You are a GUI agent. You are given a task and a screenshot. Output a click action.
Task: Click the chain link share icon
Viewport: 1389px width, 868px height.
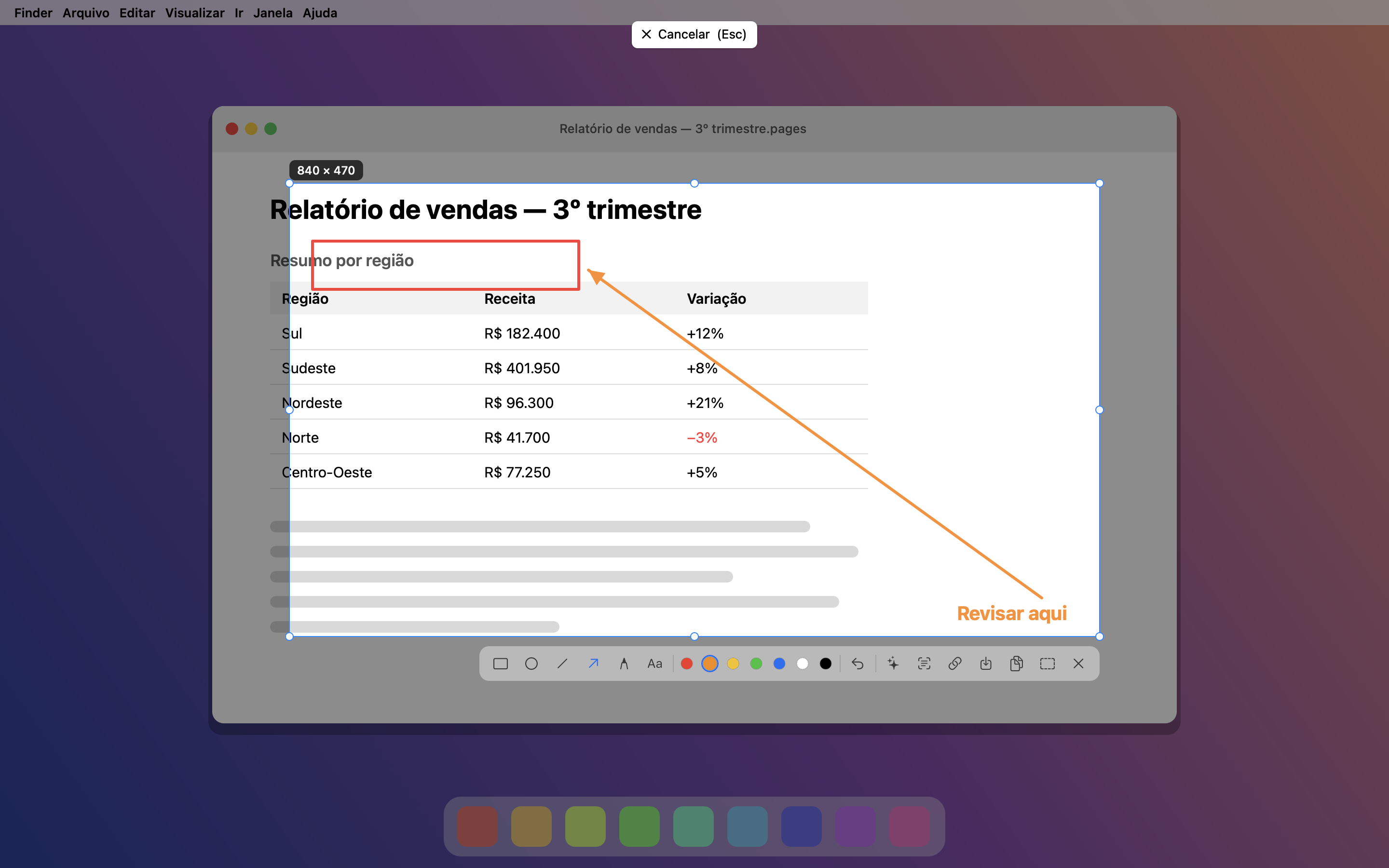(954, 664)
